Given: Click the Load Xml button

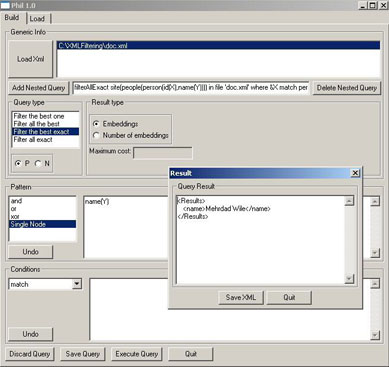Looking at the screenshot, I should (30, 59).
